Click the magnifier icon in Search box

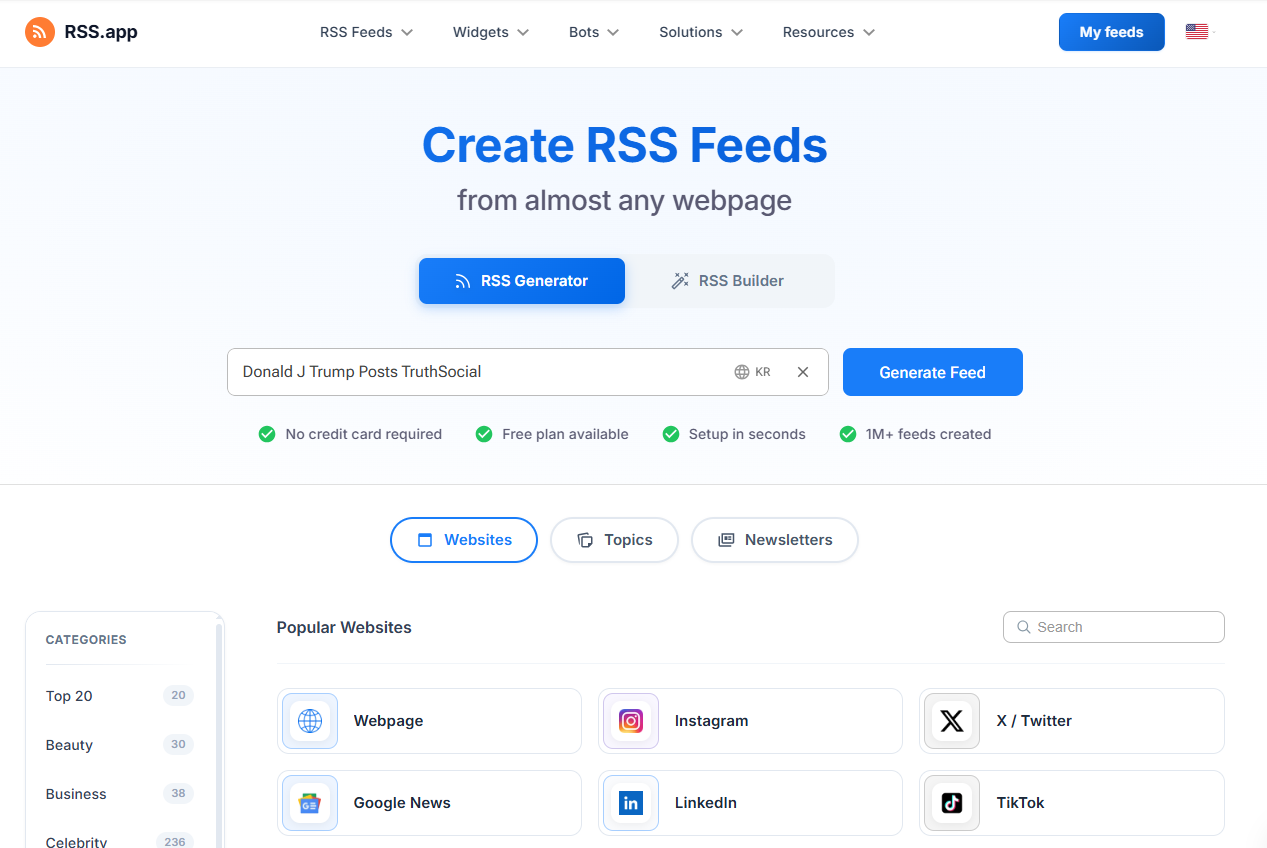click(x=1024, y=627)
